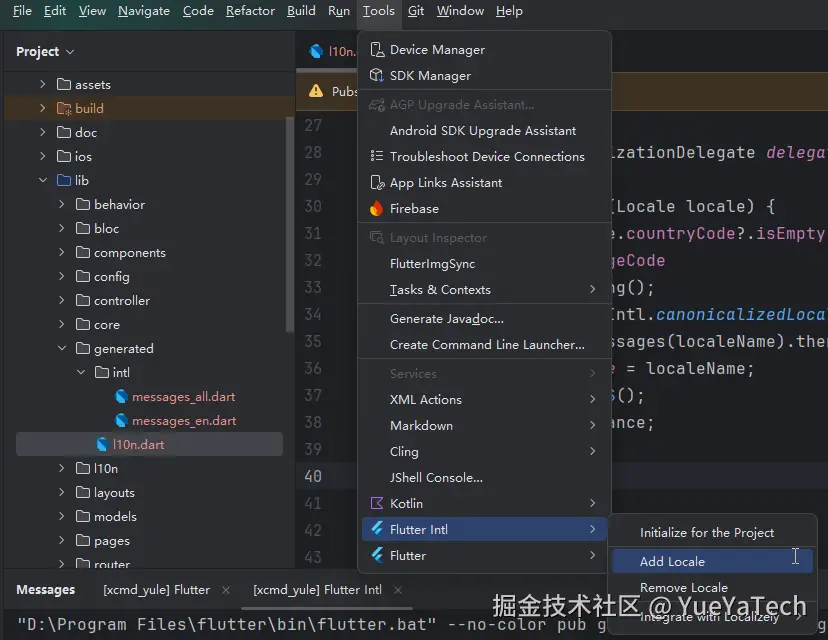Click the build folder icon

pos(64,109)
